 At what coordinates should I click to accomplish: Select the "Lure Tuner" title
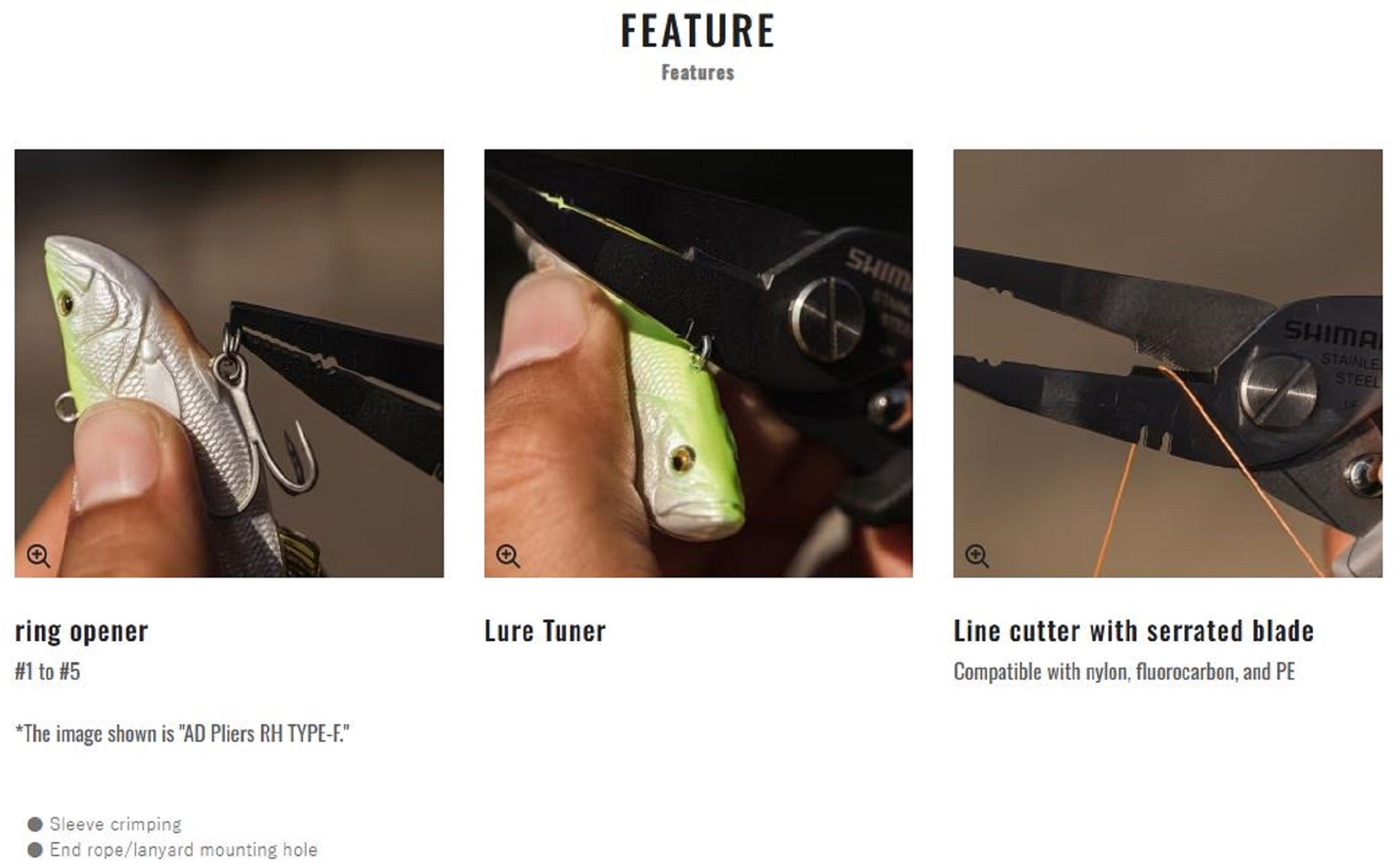click(x=545, y=631)
